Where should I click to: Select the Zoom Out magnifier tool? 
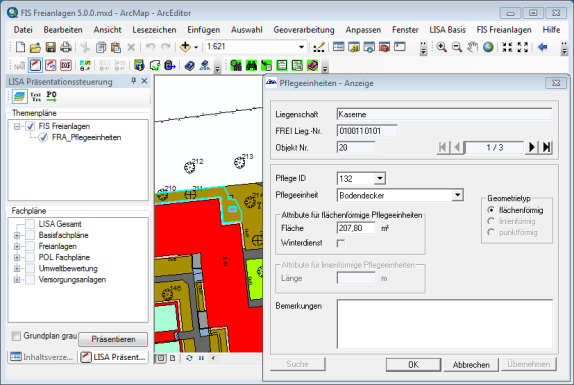[x=457, y=47]
